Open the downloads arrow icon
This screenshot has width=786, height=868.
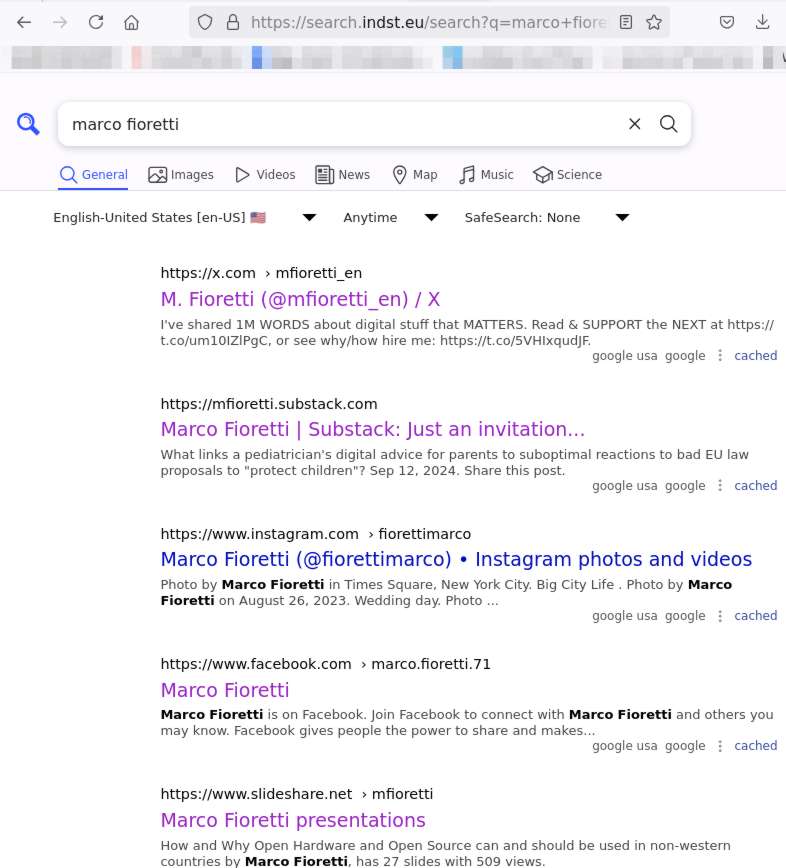pyautogui.click(x=762, y=22)
